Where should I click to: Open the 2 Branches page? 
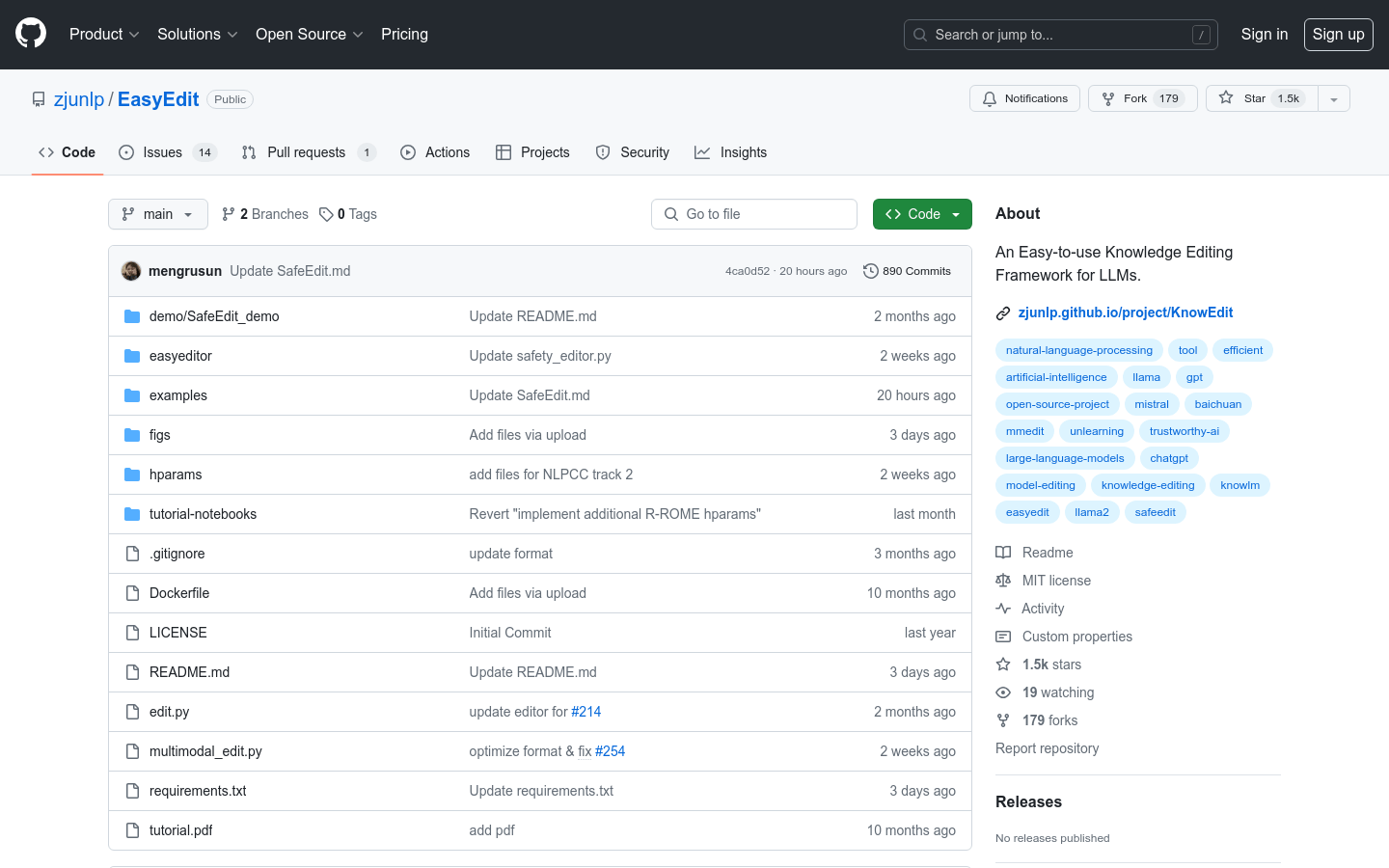click(265, 214)
